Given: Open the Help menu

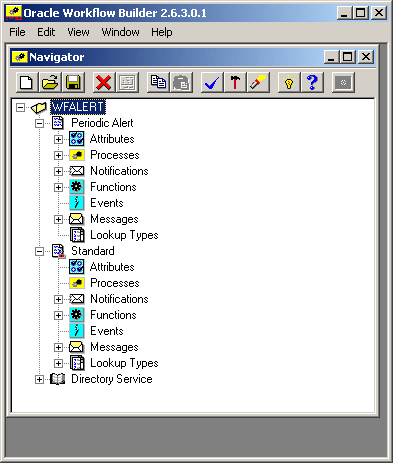Looking at the screenshot, I should 162,32.
